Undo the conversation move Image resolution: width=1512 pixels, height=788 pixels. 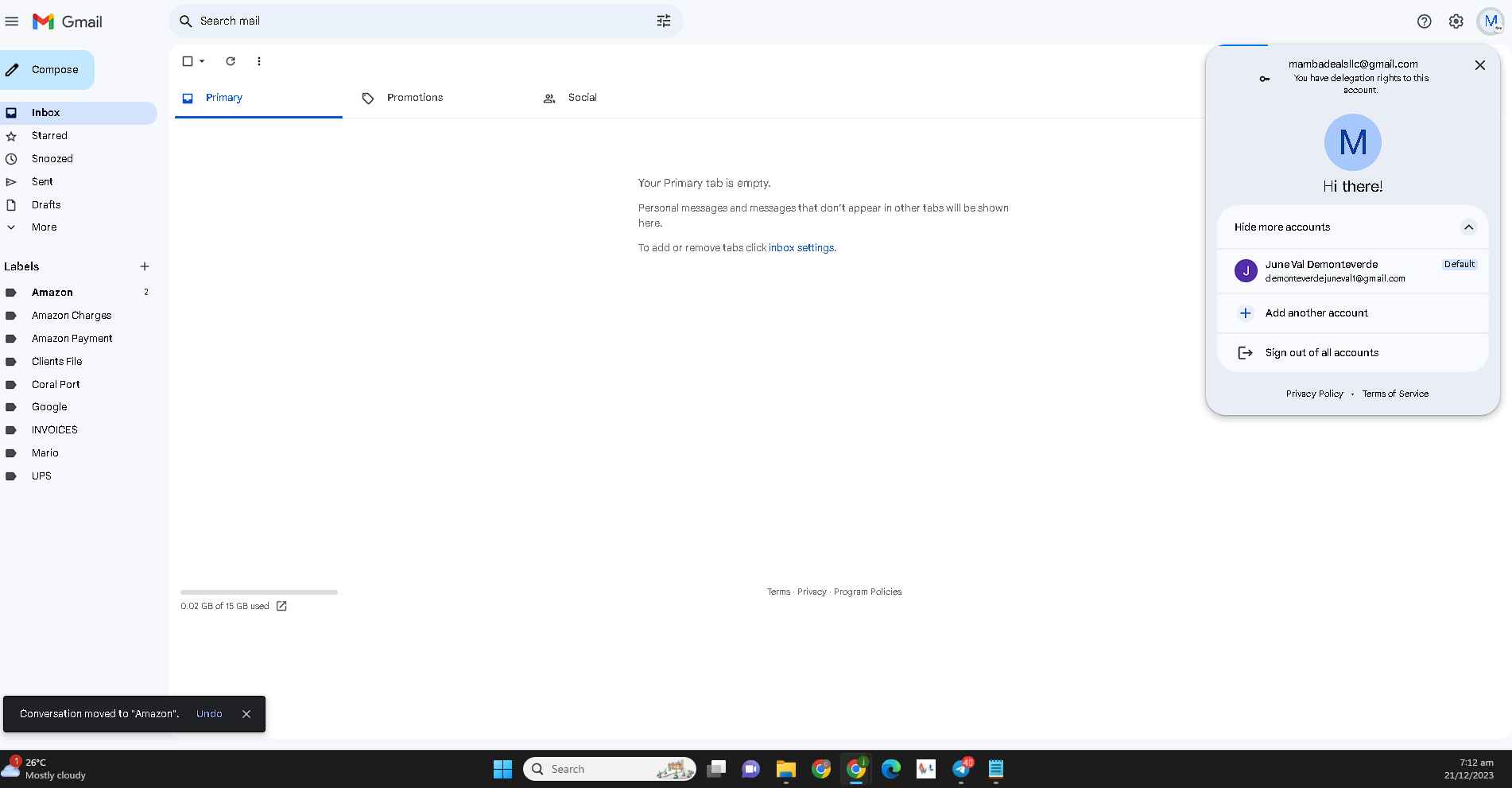coord(209,714)
